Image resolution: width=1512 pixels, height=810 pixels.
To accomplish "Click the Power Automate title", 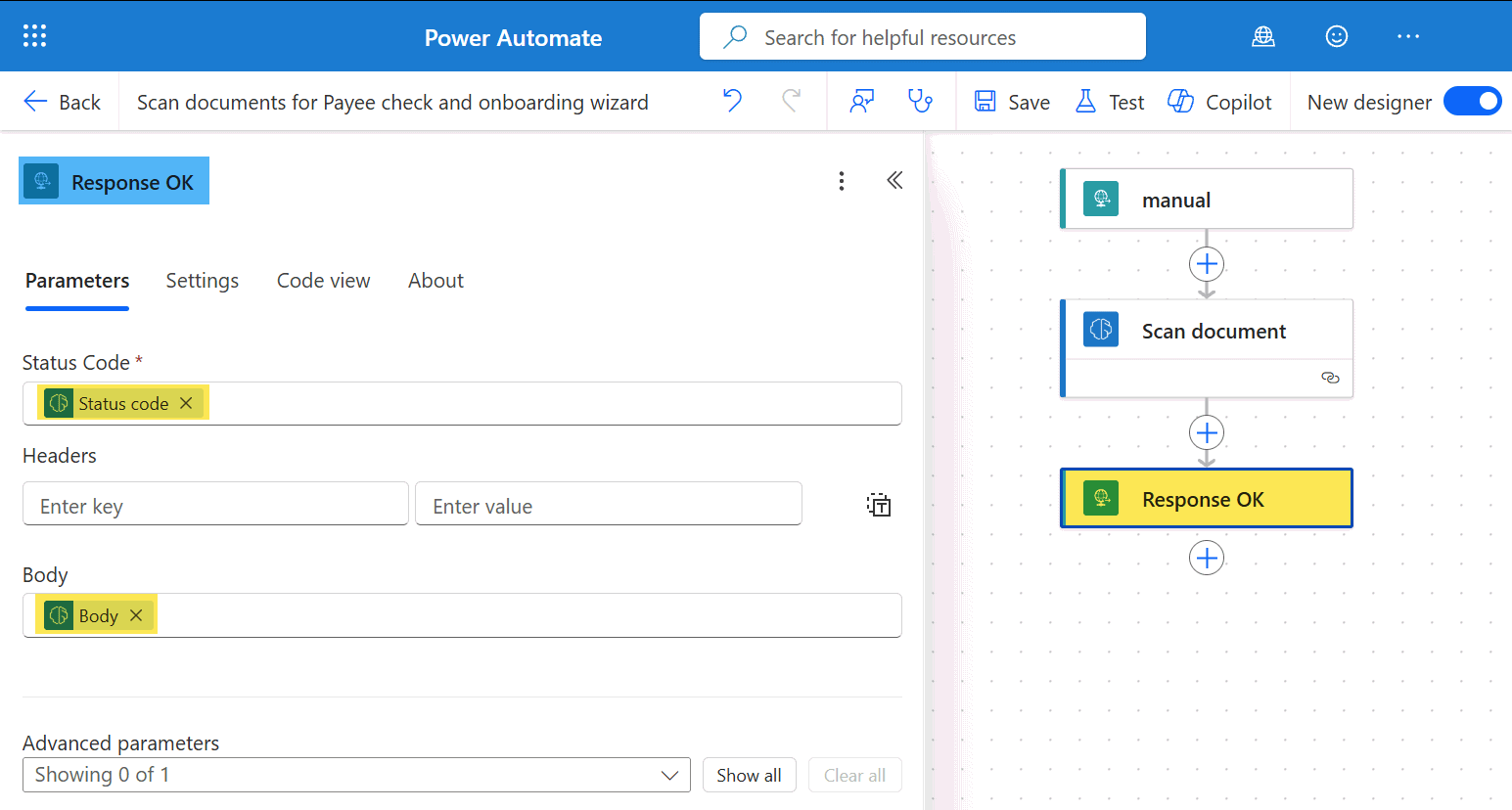I will click(513, 37).
